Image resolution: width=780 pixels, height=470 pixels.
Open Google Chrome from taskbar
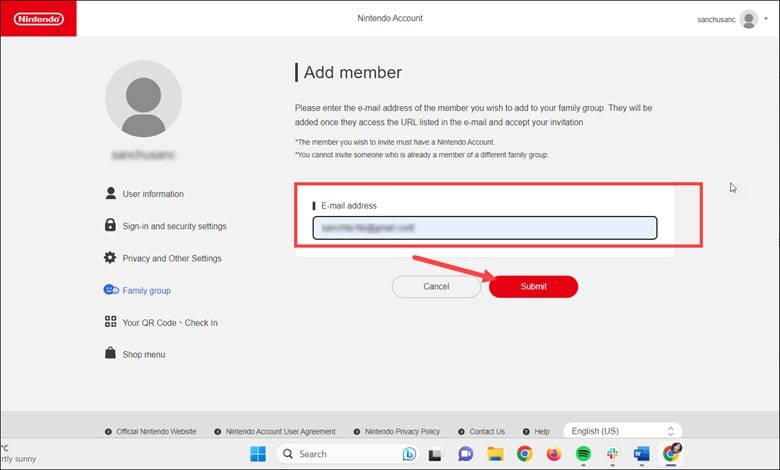[524, 454]
